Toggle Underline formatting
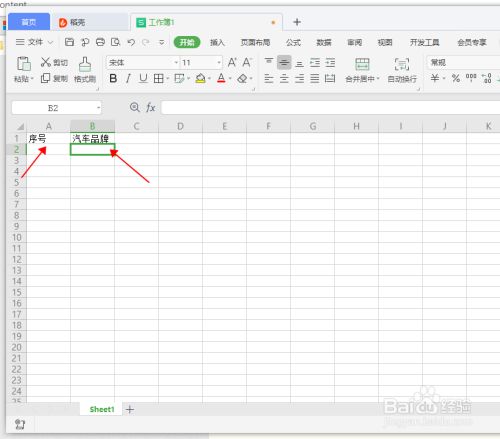Viewport: 500px width, 439px height. [143, 78]
